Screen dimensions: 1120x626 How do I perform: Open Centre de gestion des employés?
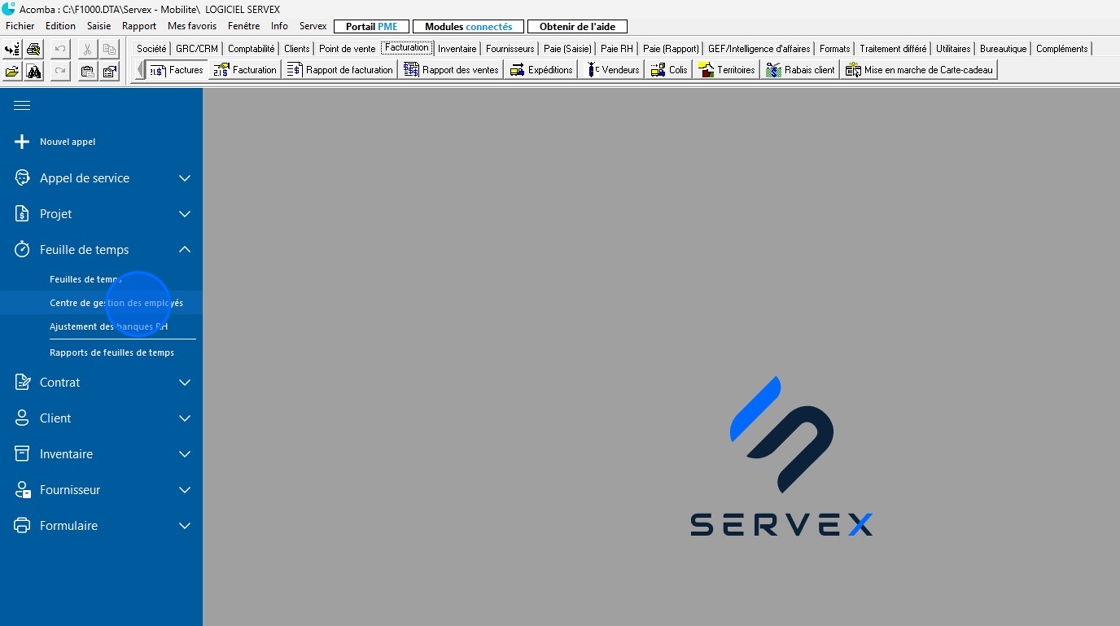tap(116, 303)
